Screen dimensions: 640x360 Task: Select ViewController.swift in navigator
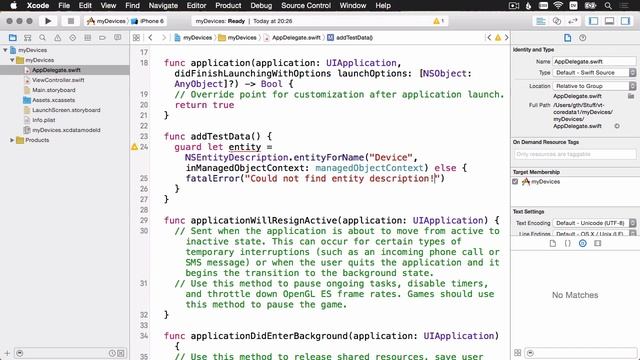coord(58,80)
